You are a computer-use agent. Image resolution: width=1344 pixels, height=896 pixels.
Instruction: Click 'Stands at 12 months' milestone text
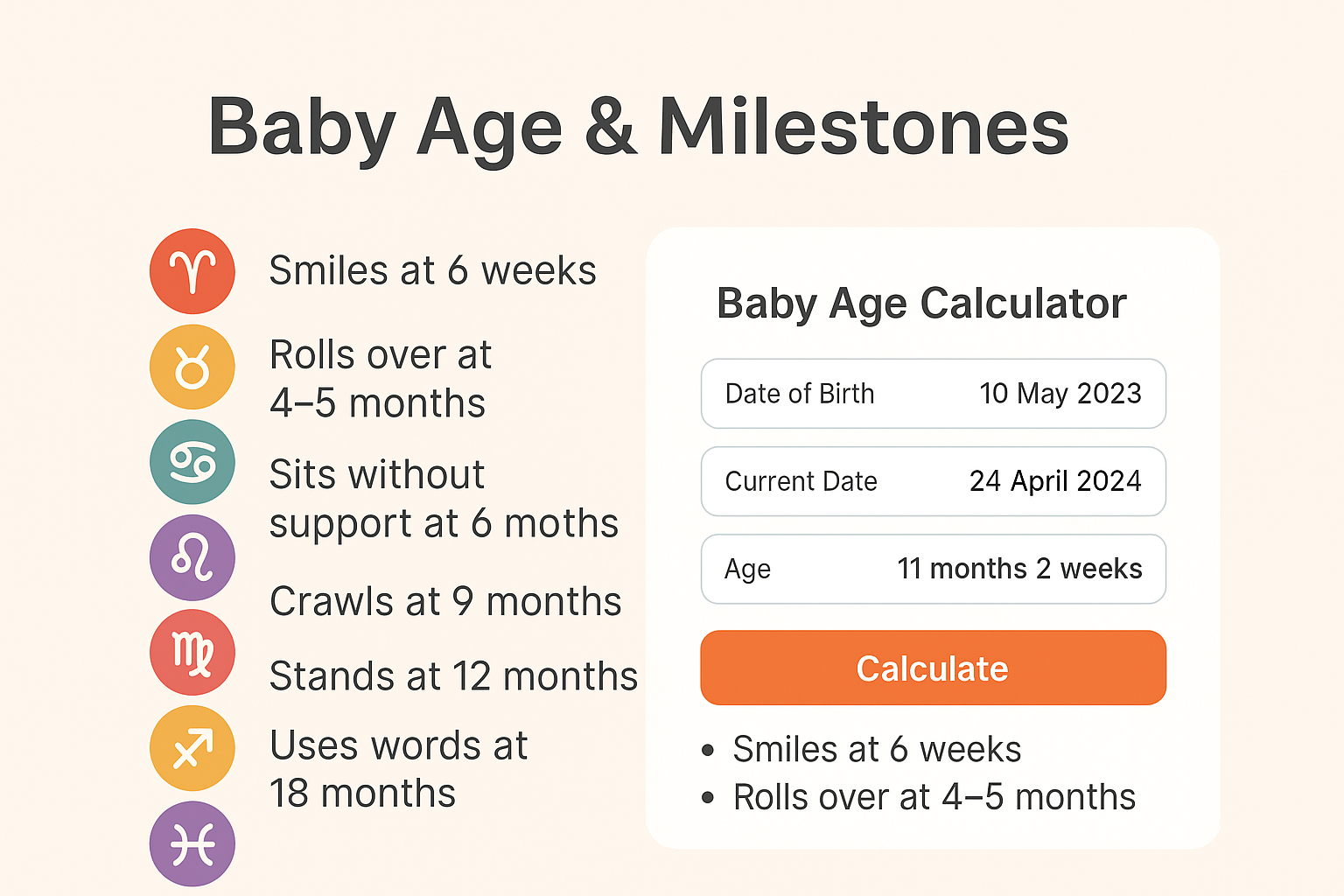point(453,675)
